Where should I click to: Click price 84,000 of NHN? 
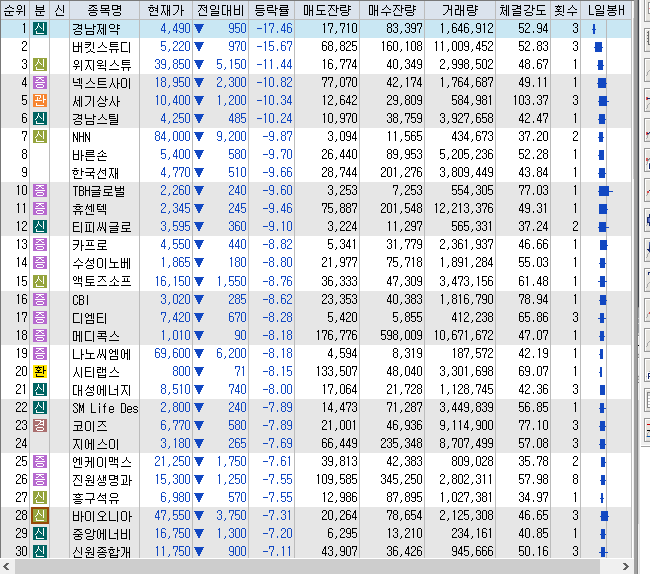click(x=172, y=136)
